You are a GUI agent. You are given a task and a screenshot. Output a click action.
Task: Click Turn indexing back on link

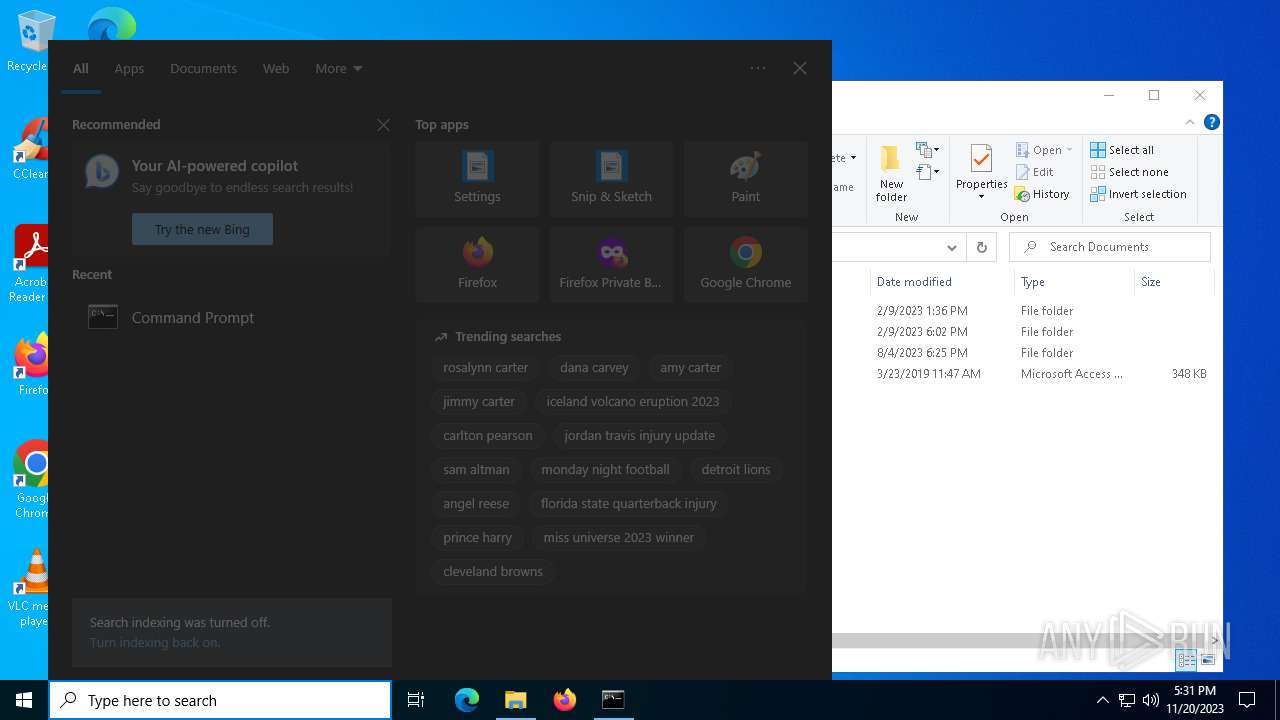coord(155,642)
